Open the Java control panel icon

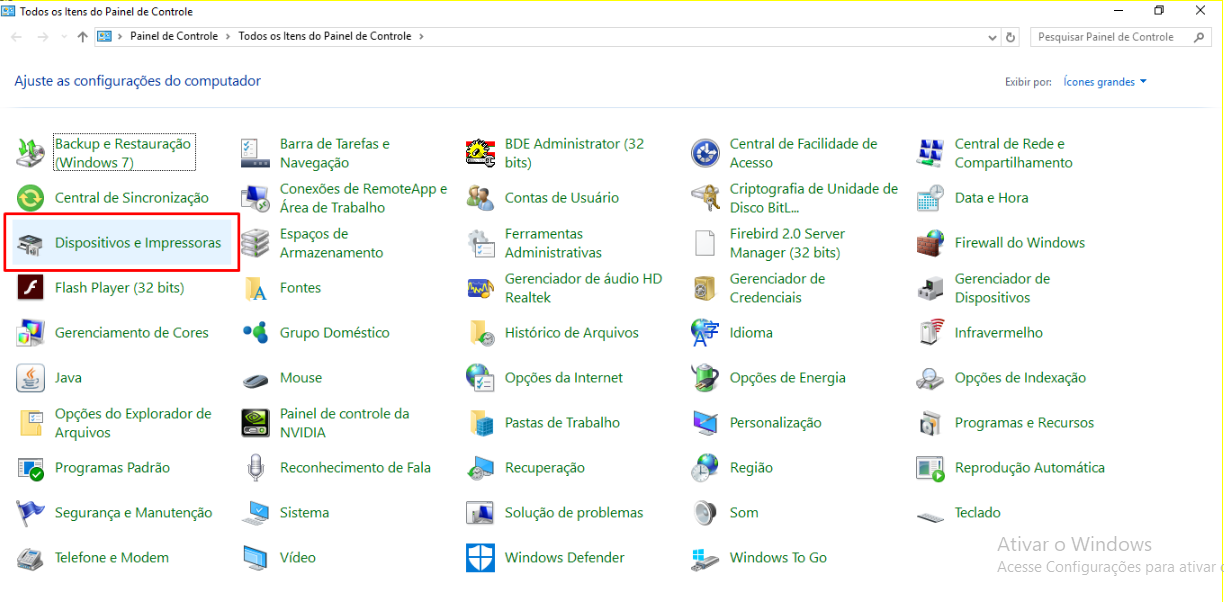pos(31,378)
